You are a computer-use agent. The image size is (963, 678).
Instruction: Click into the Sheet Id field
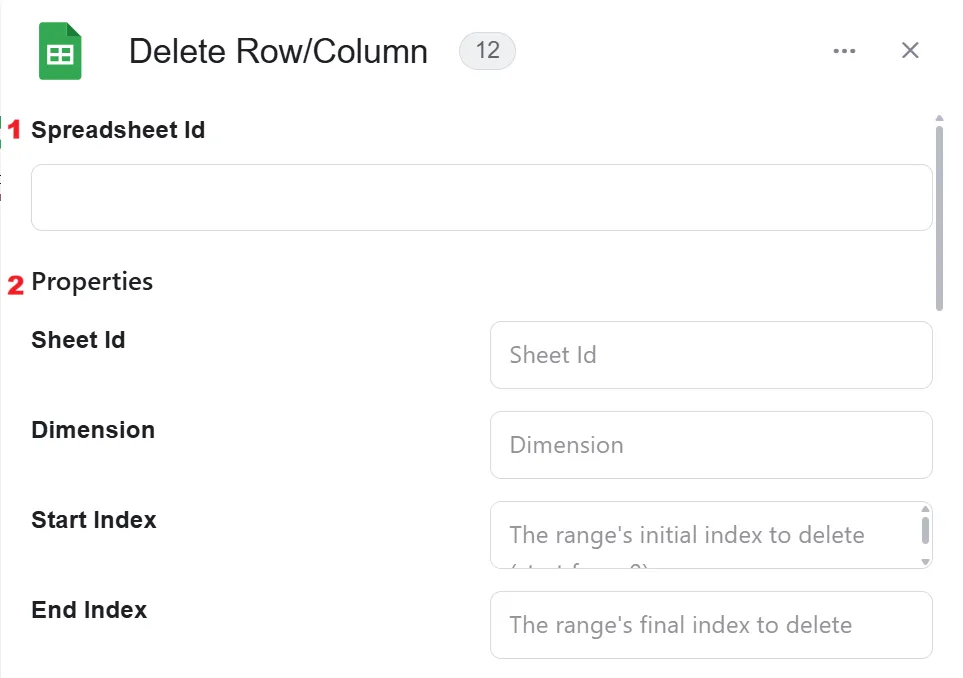(711, 355)
